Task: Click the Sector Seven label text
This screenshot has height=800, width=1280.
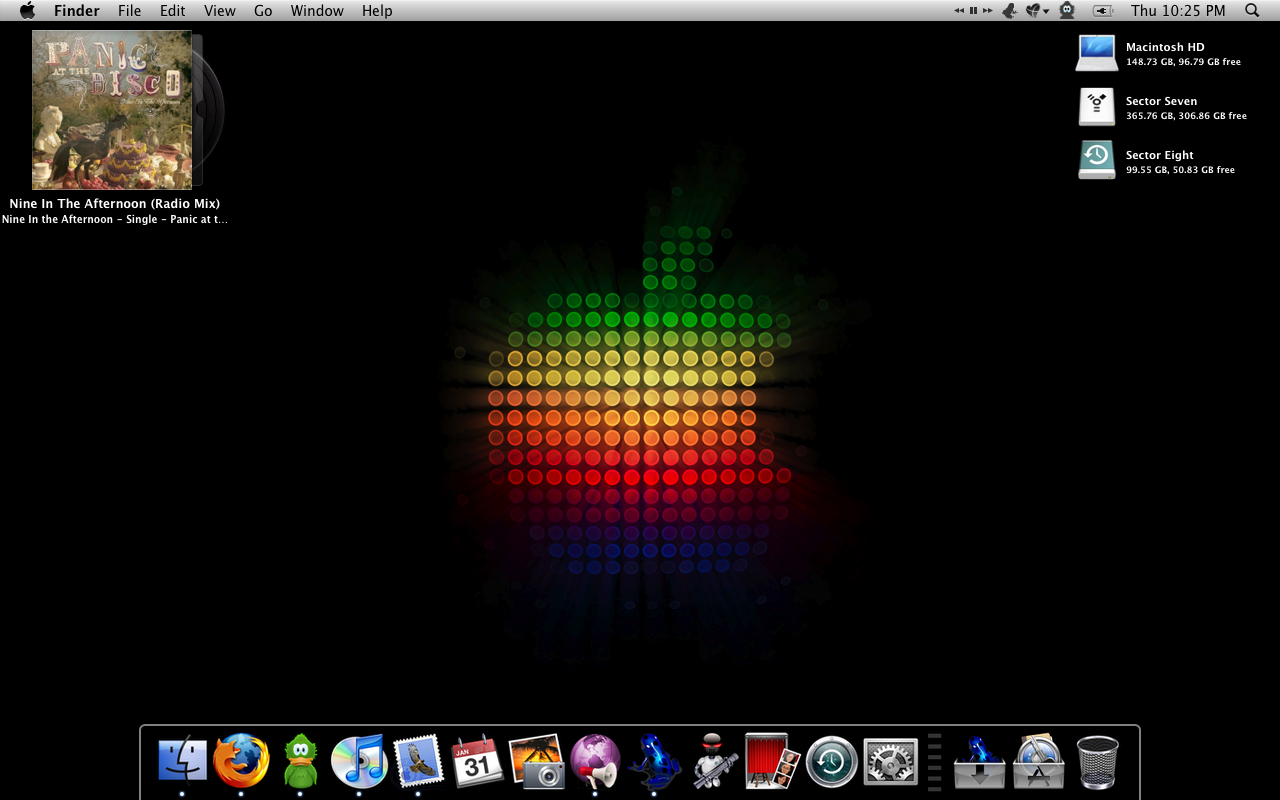Action: click(1161, 101)
